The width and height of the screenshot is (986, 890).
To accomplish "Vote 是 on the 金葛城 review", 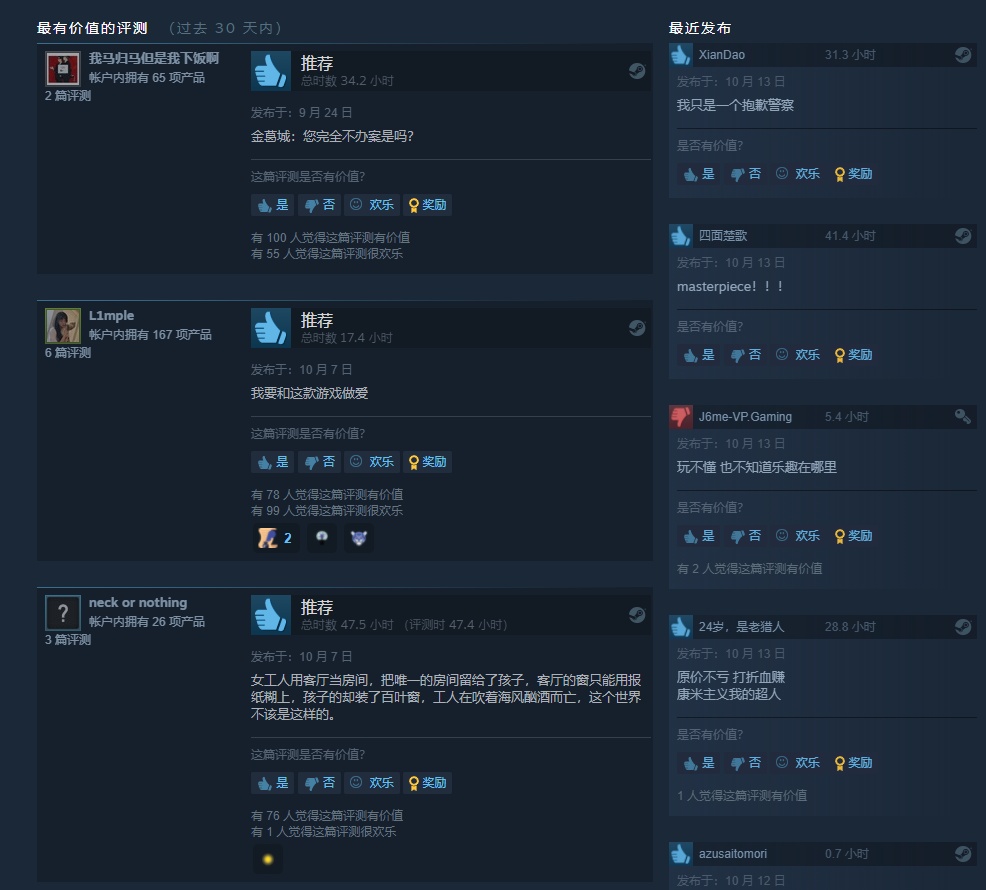I will point(273,205).
